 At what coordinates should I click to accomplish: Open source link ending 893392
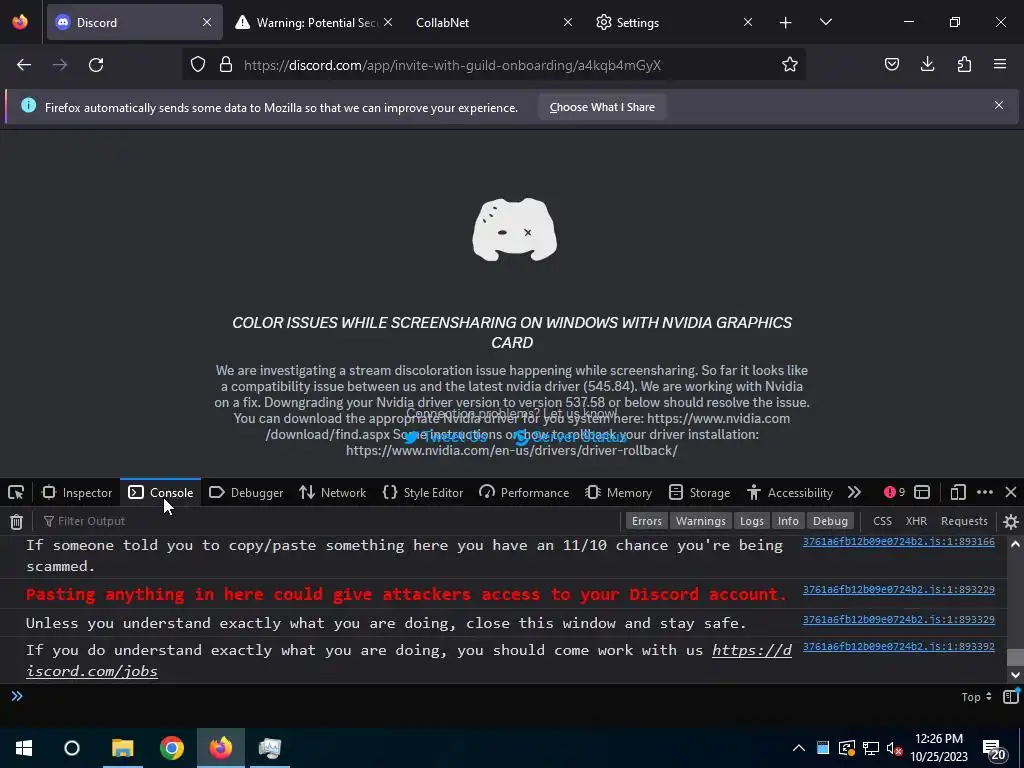[x=899, y=647]
